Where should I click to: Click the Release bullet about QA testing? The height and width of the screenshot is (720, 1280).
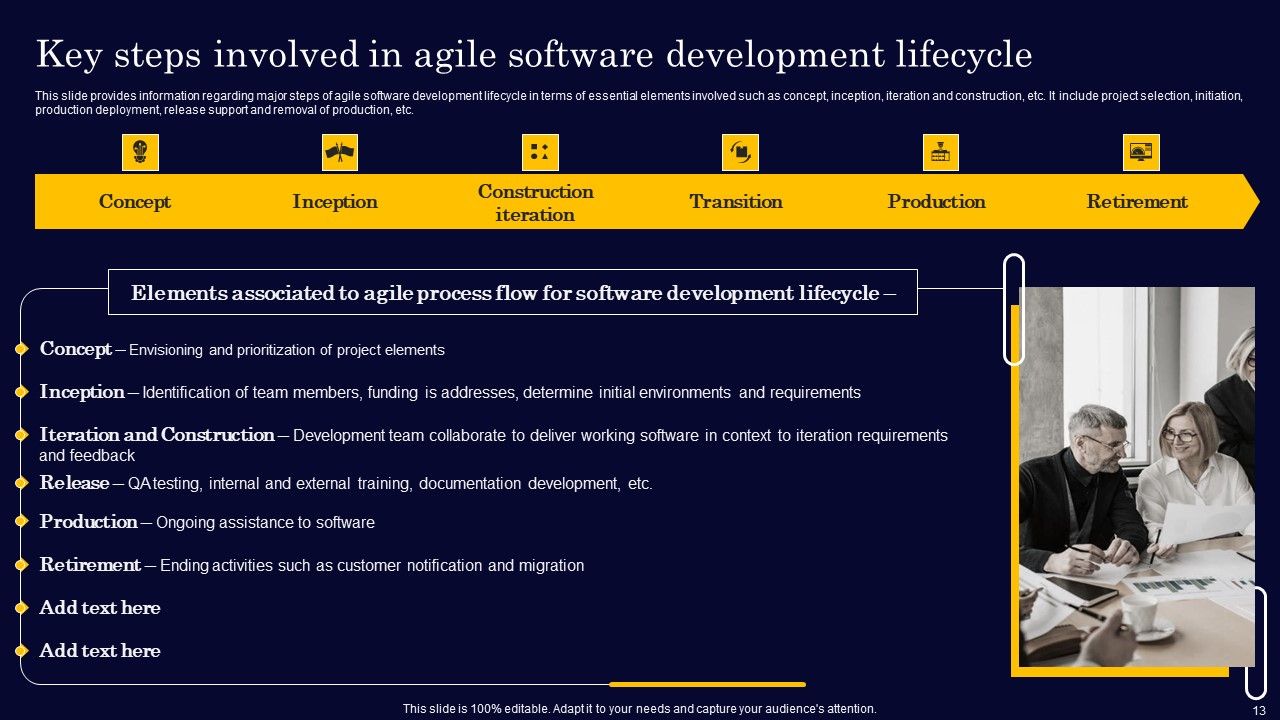tap(346, 483)
